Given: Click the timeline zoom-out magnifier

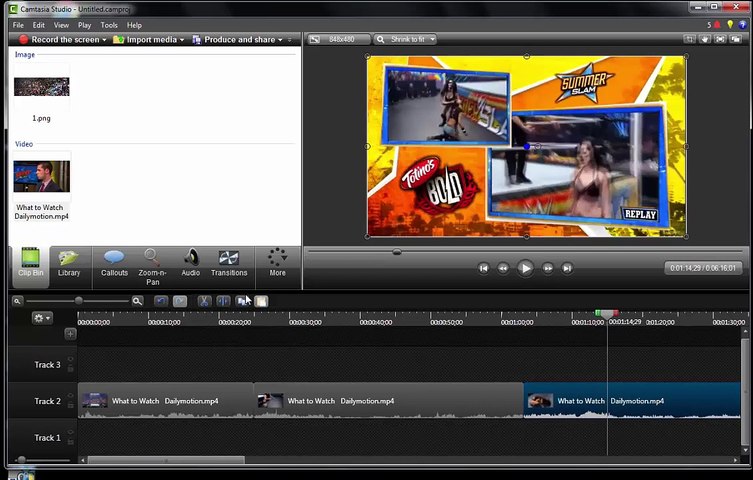Looking at the screenshot, I should pyautogui.click(x=17, y=301).
